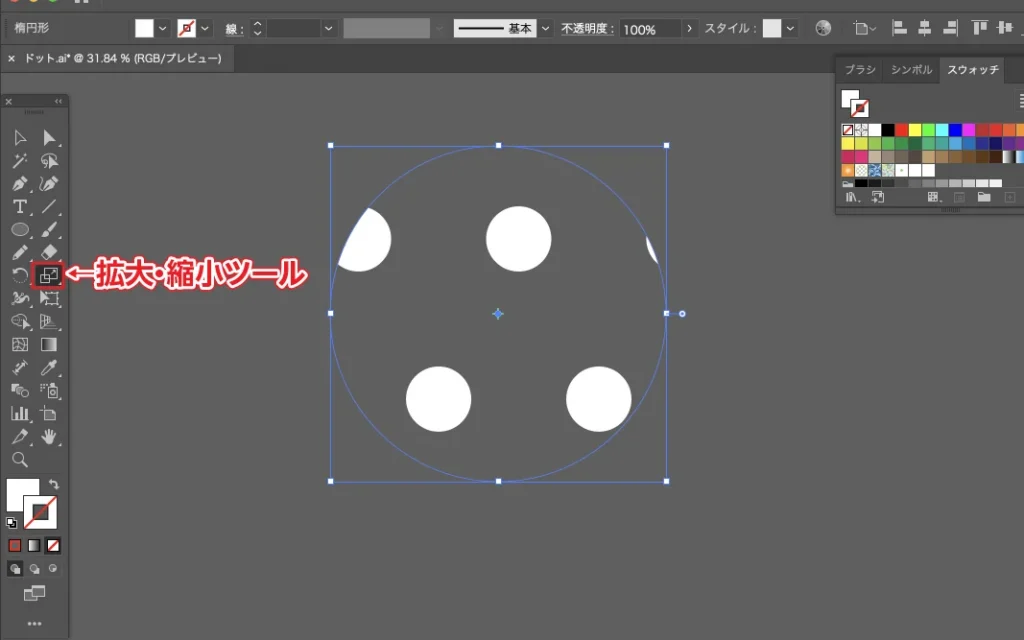Viewport: 1024px width, 640px height.
Task: Set paint mode to None in toolbar
Action: (x=54, y=545)
